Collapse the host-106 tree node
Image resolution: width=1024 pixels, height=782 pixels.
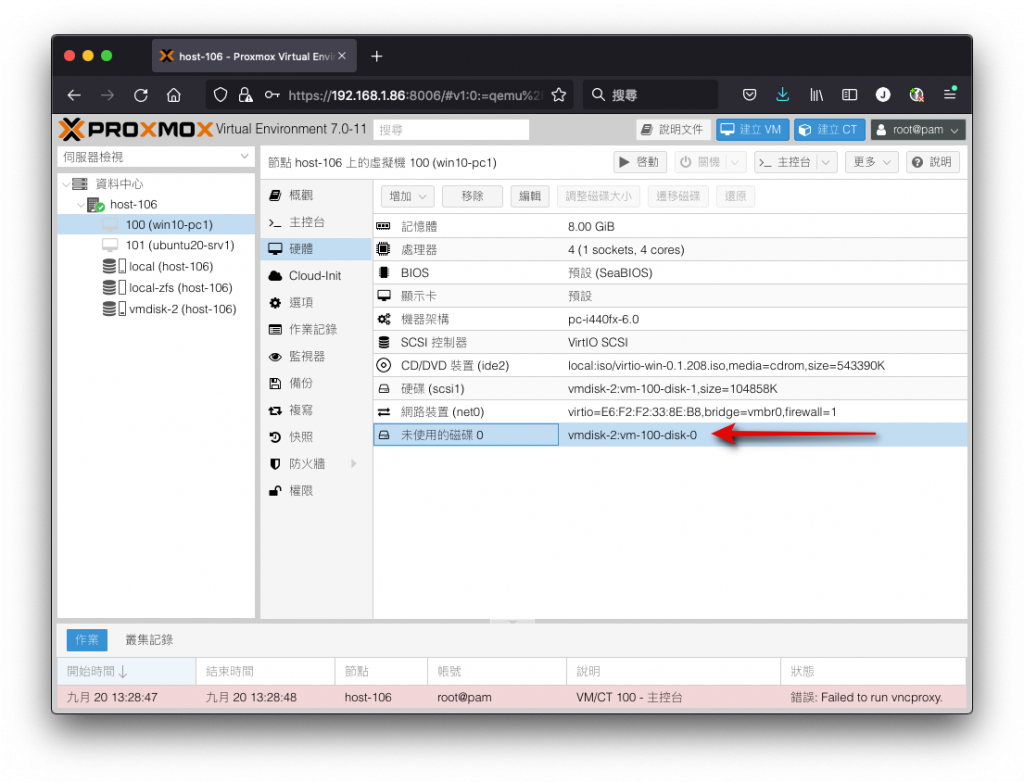pyautogui.click(x=81, y=204)
